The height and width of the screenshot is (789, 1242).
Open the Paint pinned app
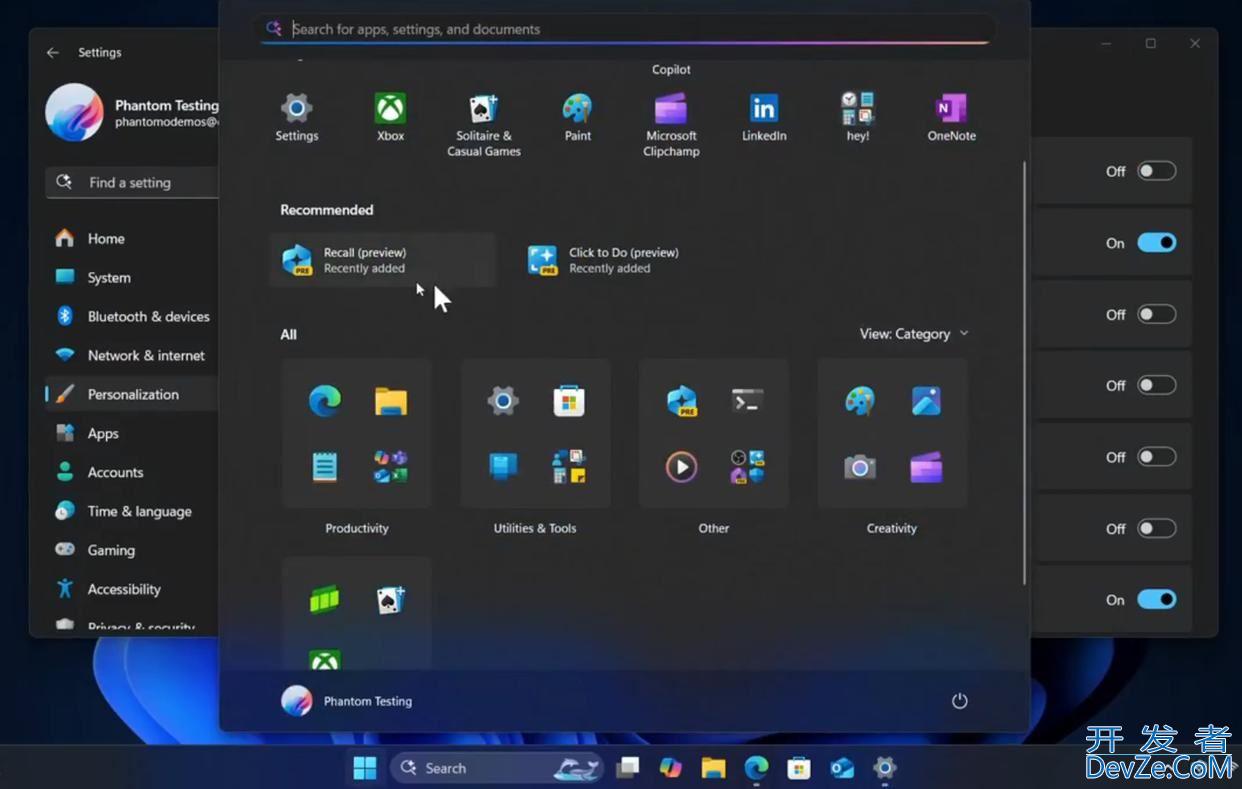pos(577,117)
